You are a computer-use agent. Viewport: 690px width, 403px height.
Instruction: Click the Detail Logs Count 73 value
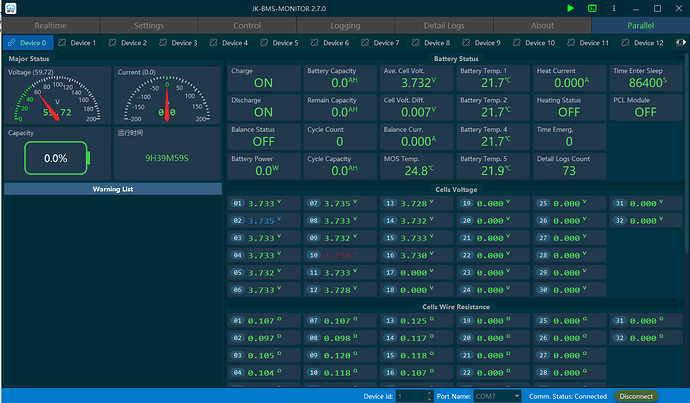(569, 171)
